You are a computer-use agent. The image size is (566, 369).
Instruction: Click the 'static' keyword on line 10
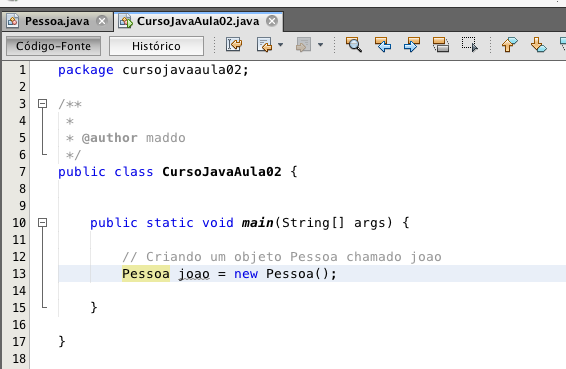[170, 223]
